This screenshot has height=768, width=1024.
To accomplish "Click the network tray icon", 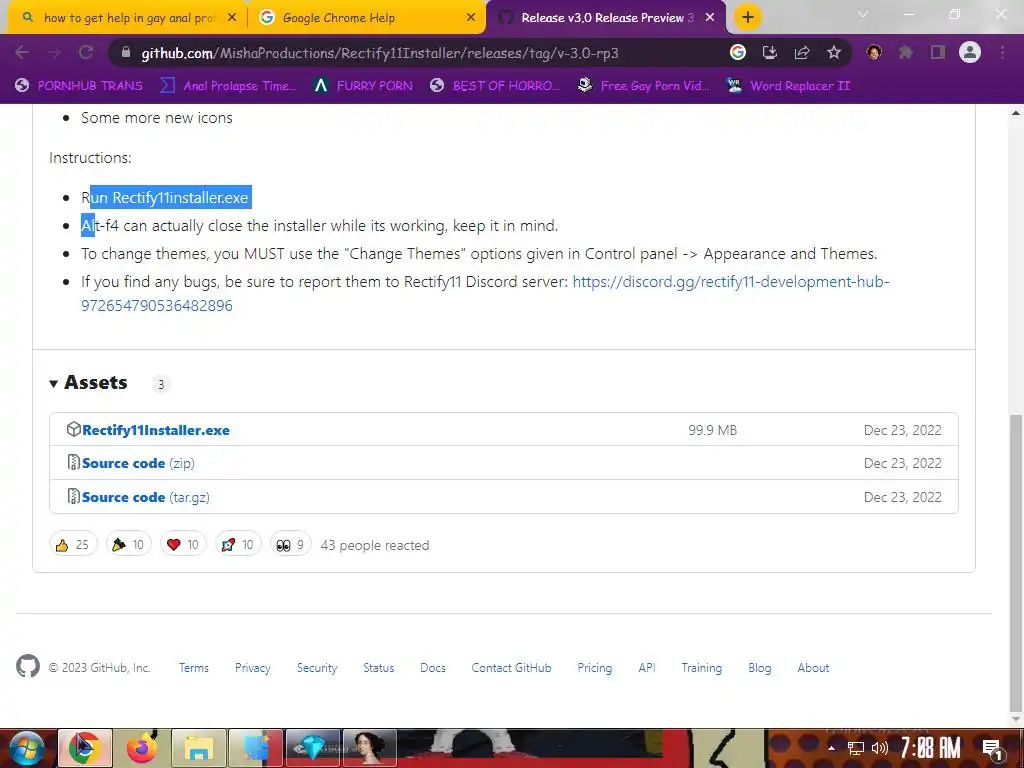I will pyautogui.click(x=856, y=748).
